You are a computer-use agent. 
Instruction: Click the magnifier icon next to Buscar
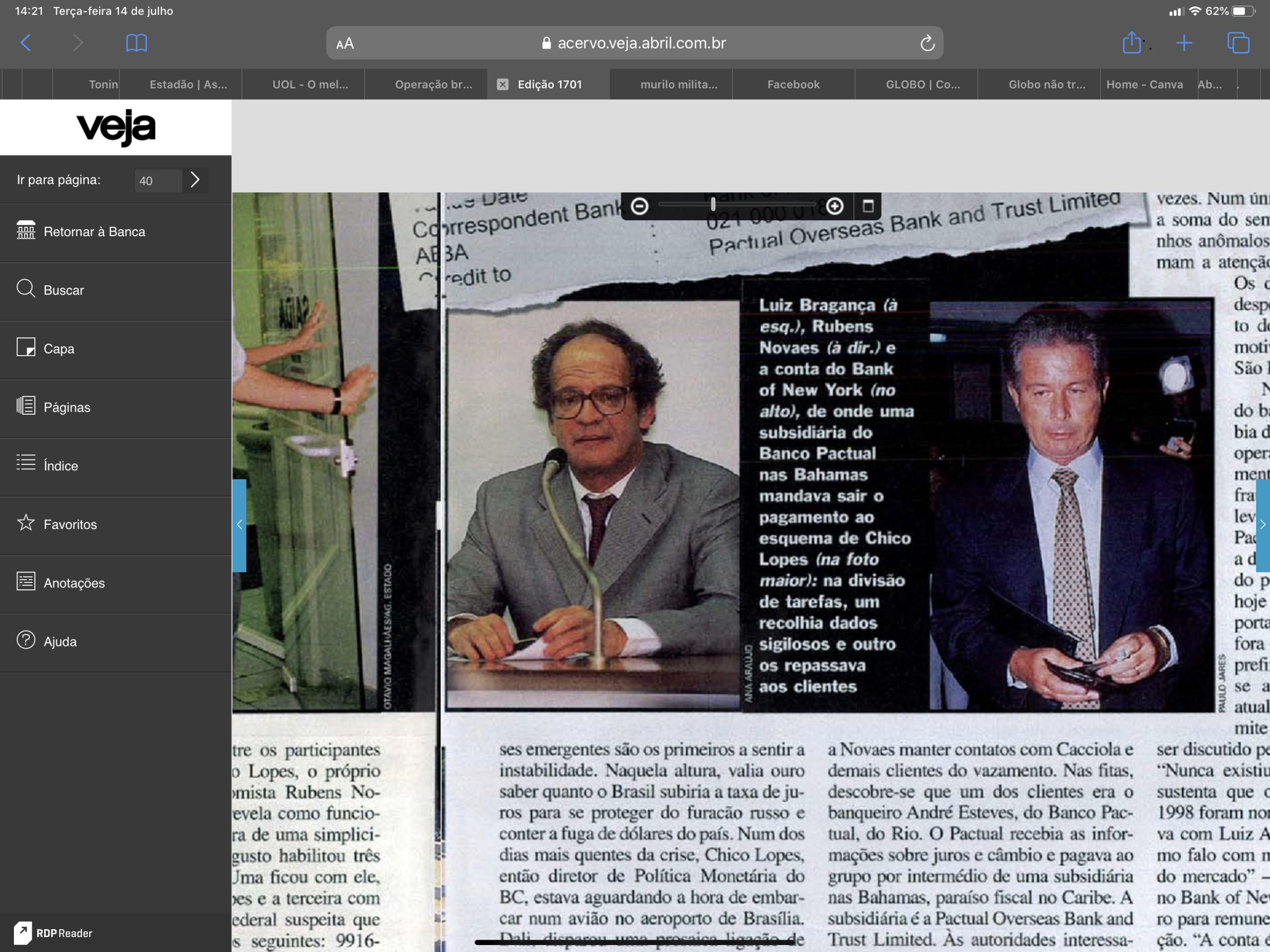26,288
